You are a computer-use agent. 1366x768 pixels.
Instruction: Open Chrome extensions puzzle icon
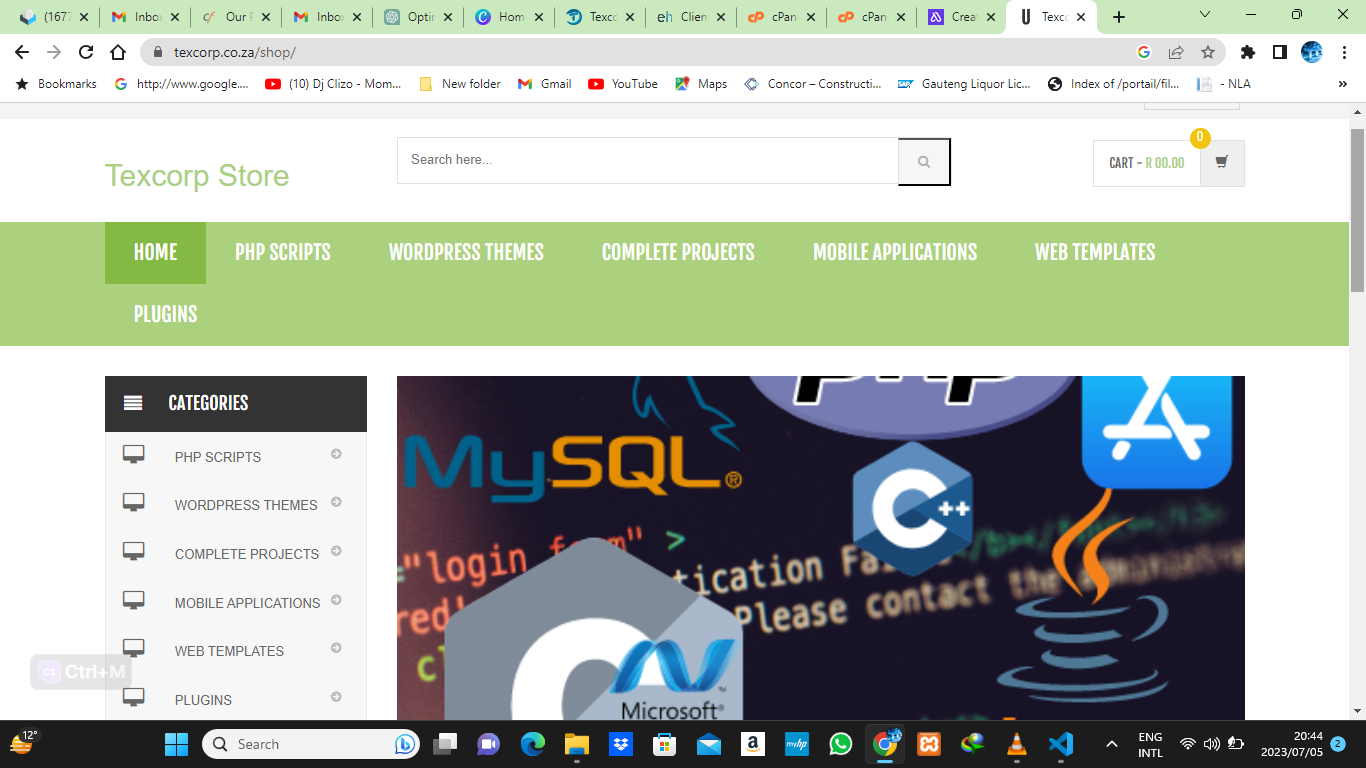click(1247, 53)
